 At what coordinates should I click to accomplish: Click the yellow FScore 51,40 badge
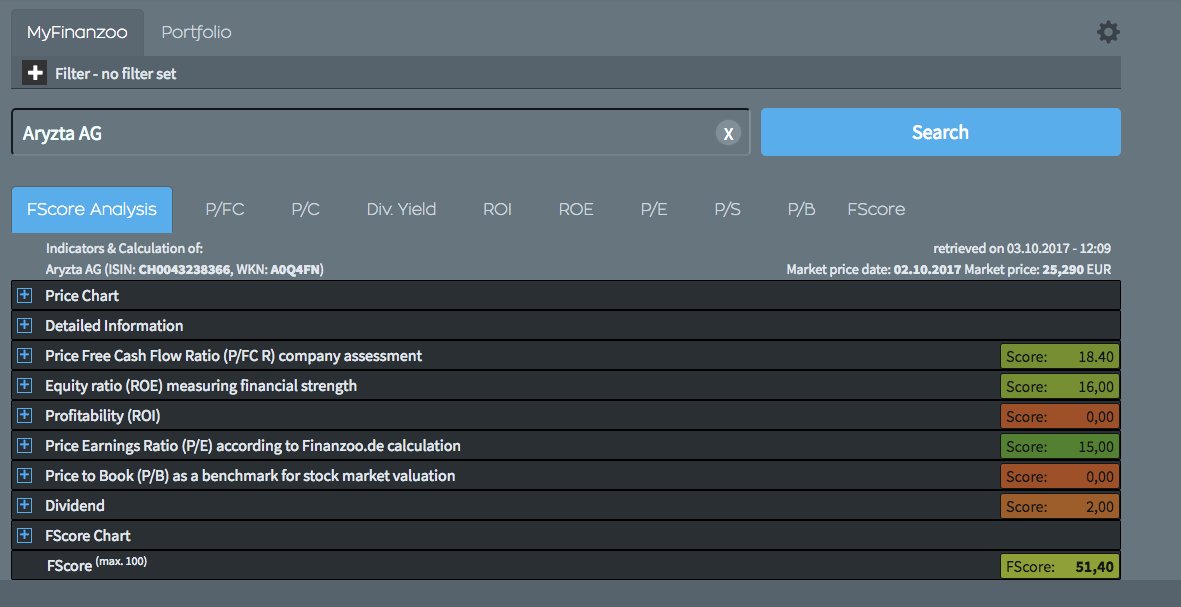pos(1059,566)
